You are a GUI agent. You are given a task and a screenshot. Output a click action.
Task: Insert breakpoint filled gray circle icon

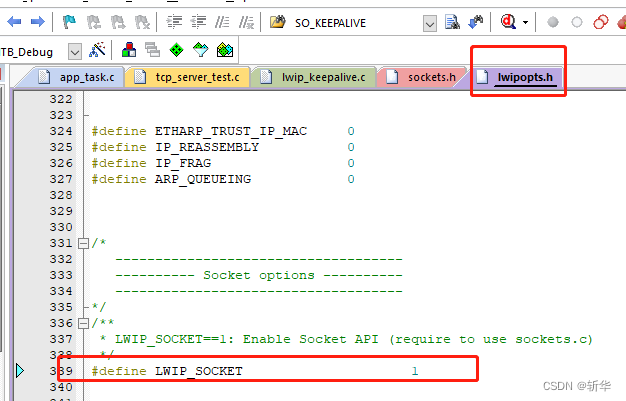(x=553, y=22)
